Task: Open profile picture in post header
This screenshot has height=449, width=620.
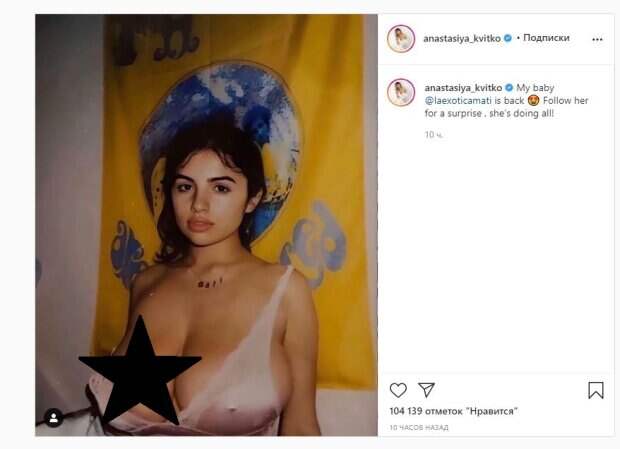Action: click(401, 39)
